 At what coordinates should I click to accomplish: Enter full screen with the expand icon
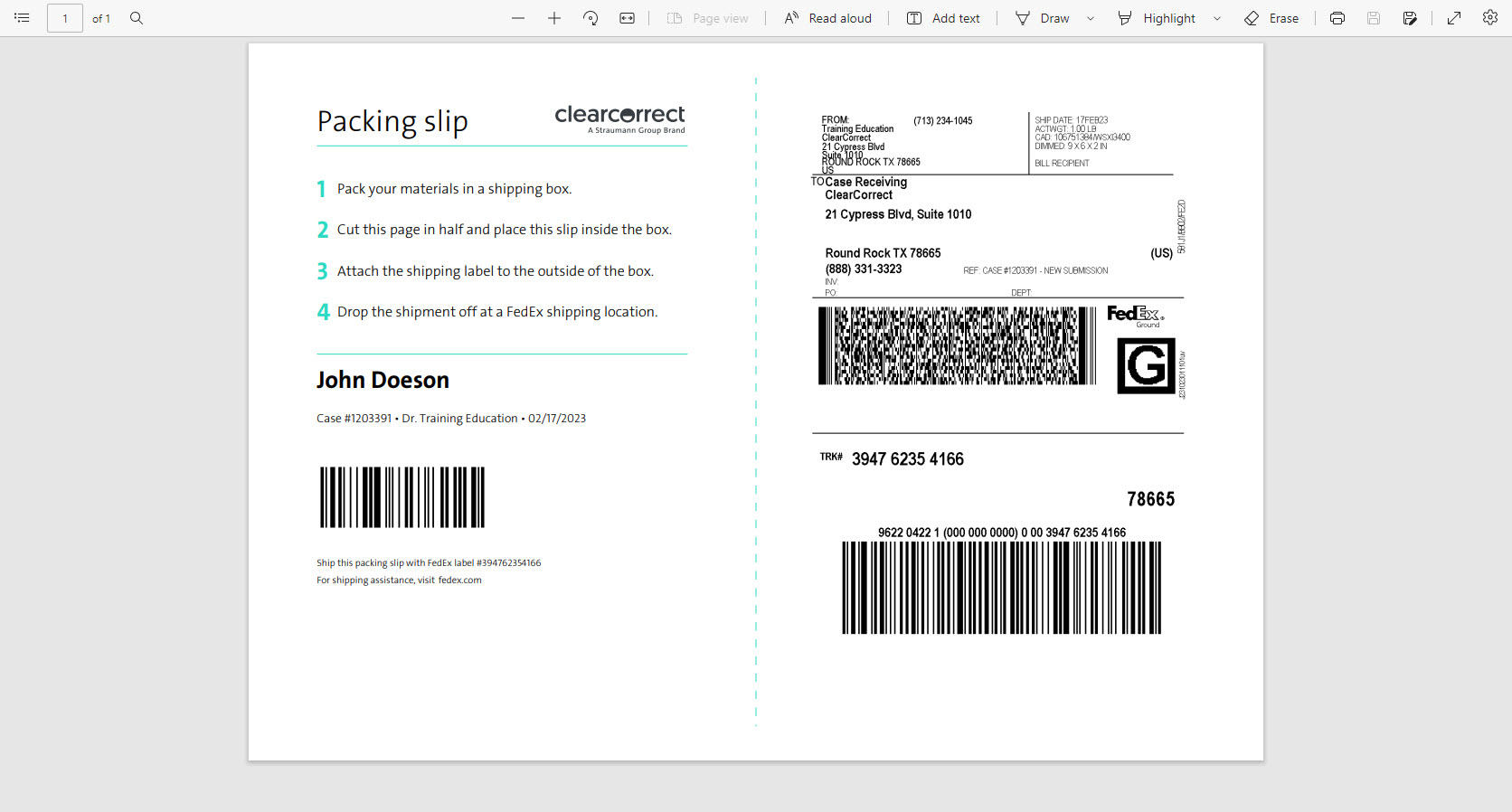pyautogui.click(x=1454, y=18)
